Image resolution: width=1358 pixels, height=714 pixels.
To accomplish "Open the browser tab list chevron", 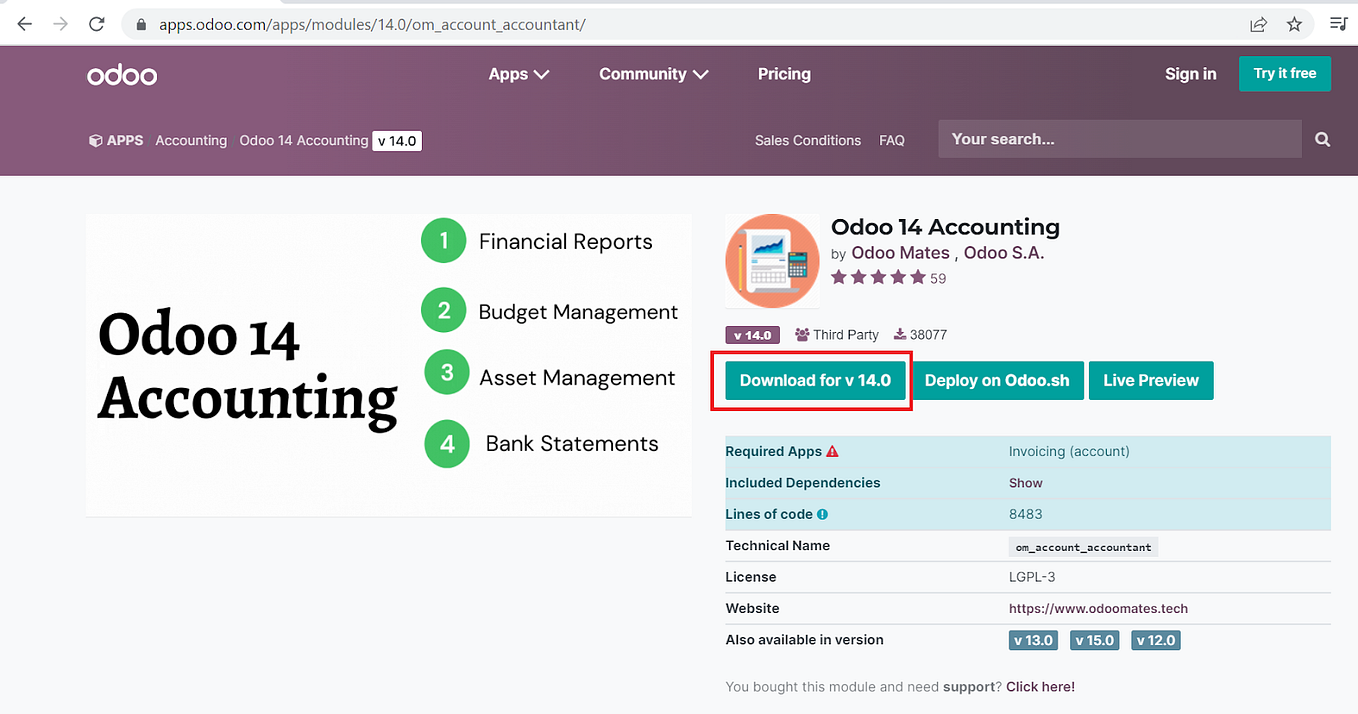I will (1338, 24).
